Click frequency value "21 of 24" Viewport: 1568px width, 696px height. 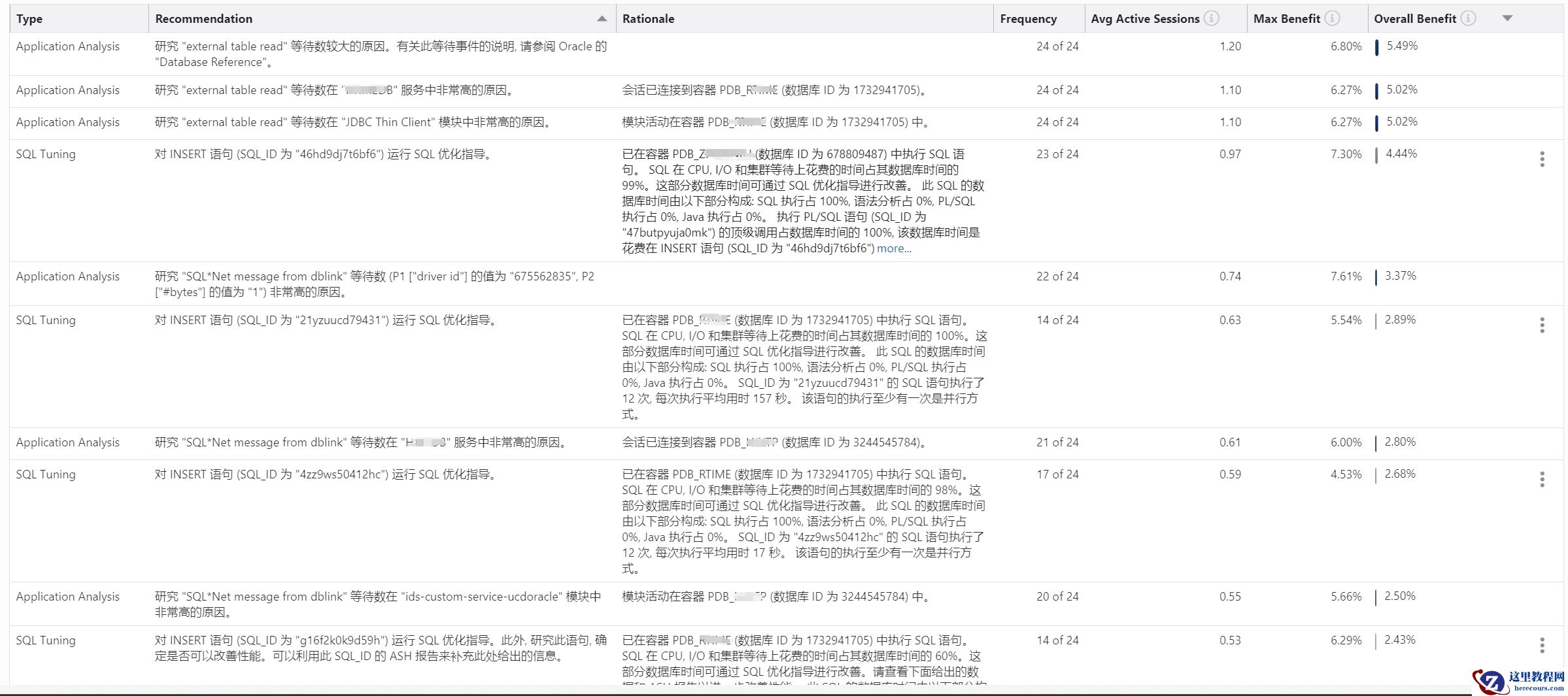1057,442
